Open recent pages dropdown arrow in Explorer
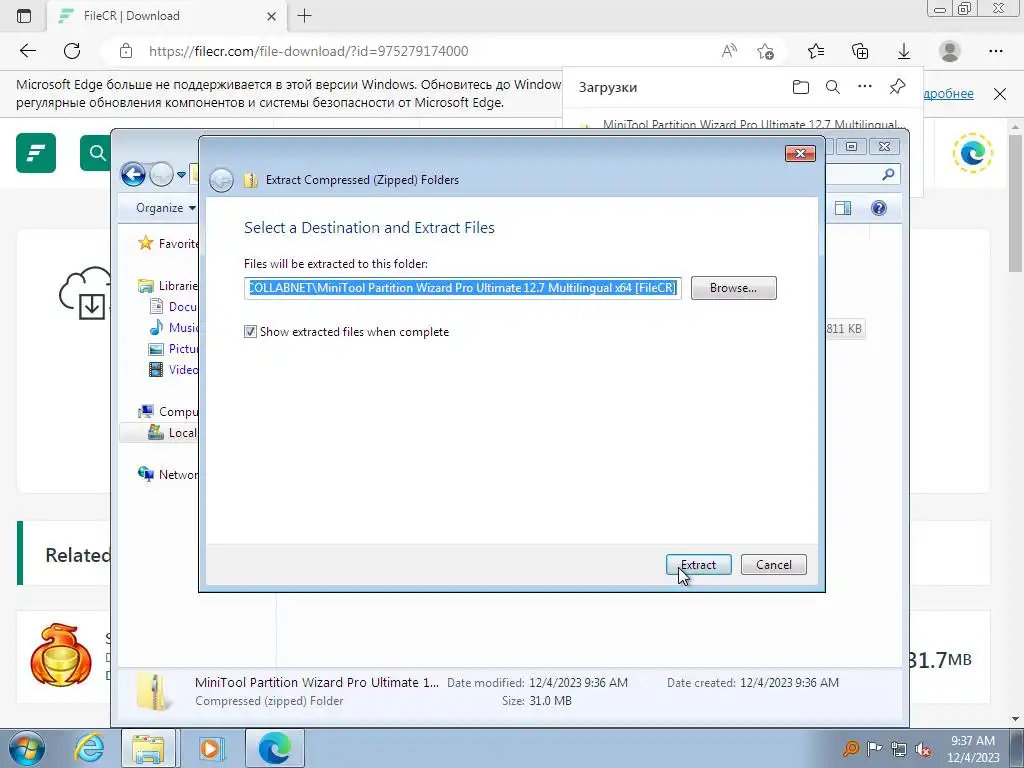This screenshot has width=1024, height=768. [x=181, y=174]
